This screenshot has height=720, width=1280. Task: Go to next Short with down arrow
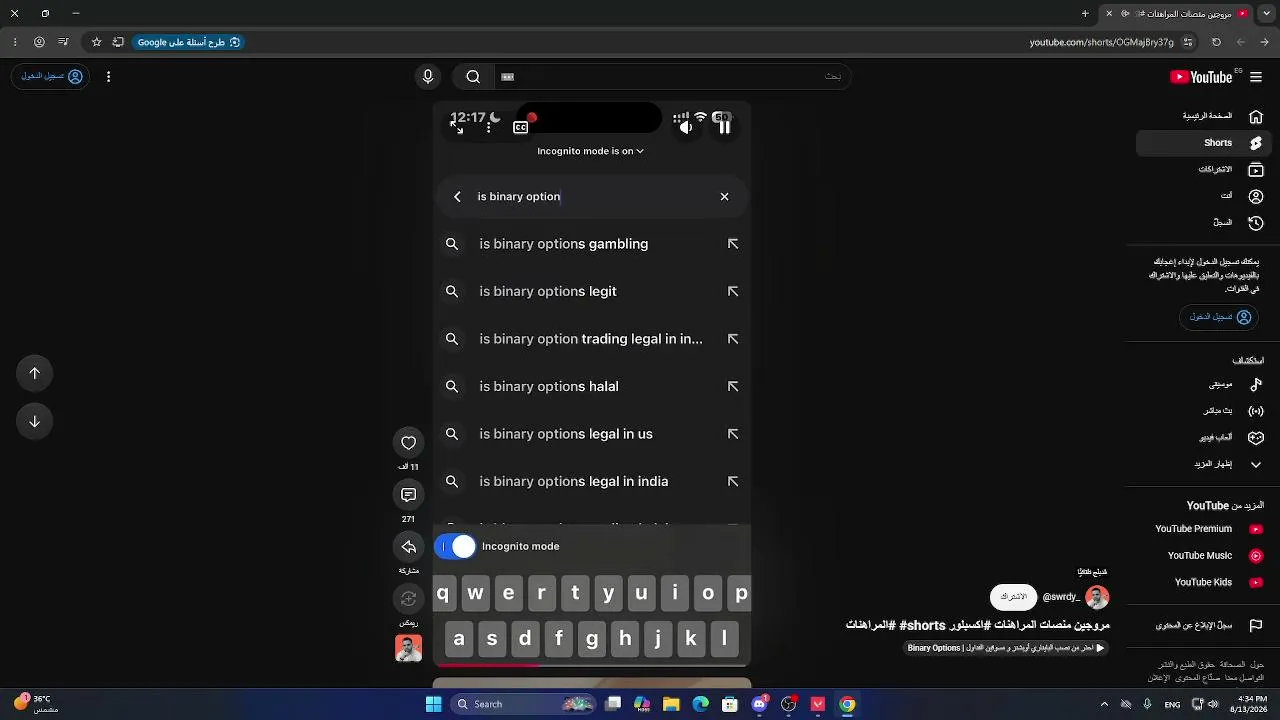pyautogui.click(x=35, y=421)
